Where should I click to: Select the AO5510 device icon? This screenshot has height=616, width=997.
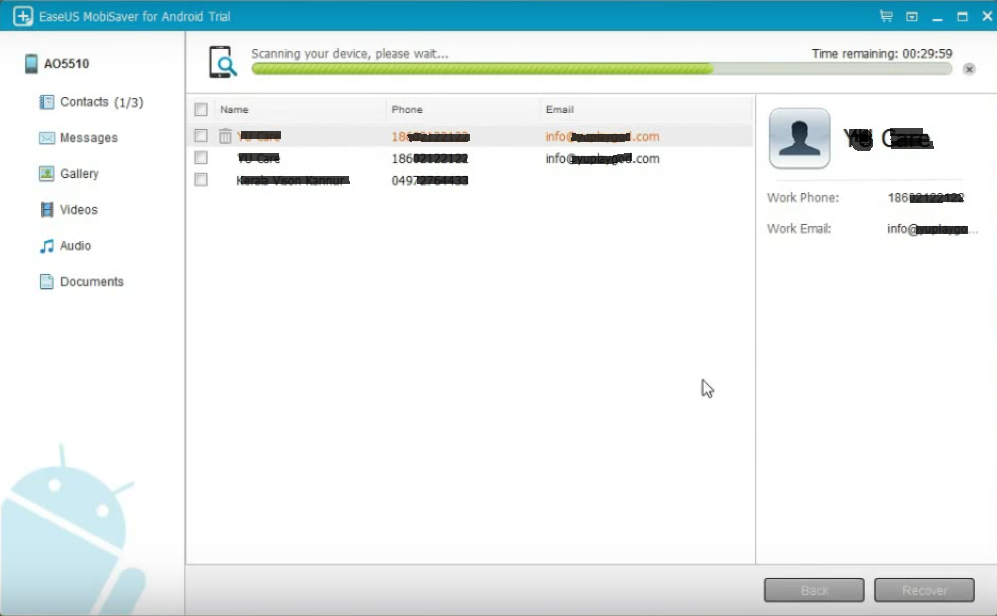pos(31,64)
